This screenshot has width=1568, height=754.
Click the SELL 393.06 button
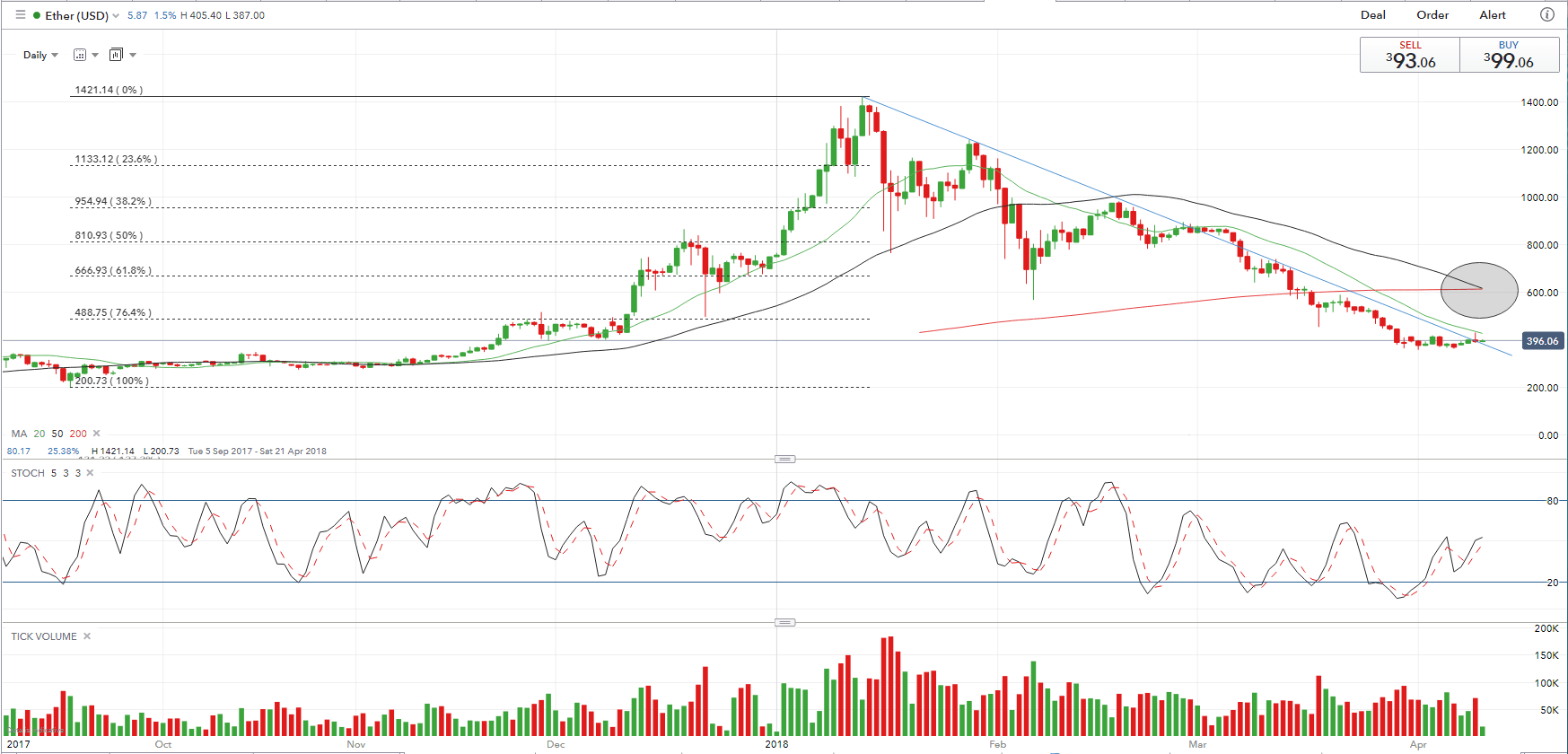click(x=1410, y=55)
